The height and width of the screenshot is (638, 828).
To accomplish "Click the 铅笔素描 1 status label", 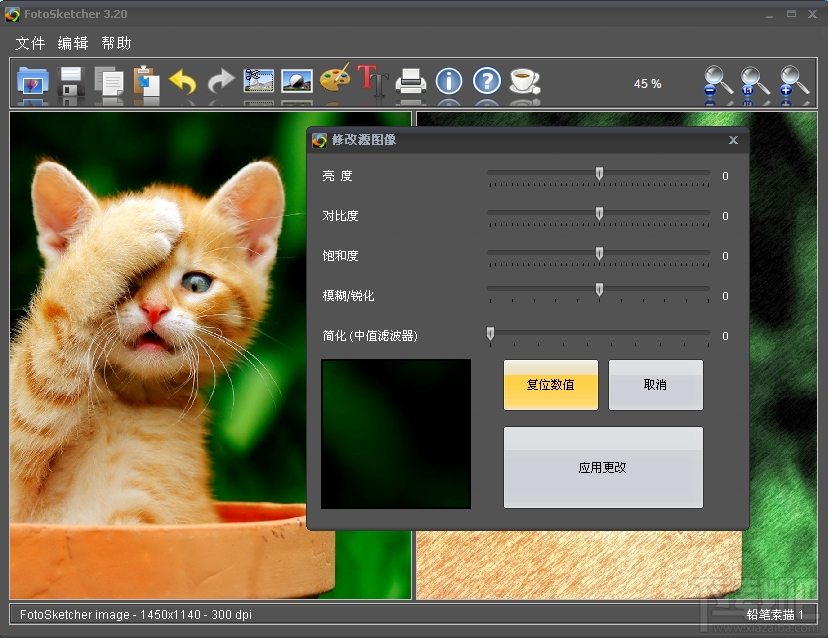I will click(775, 614).
